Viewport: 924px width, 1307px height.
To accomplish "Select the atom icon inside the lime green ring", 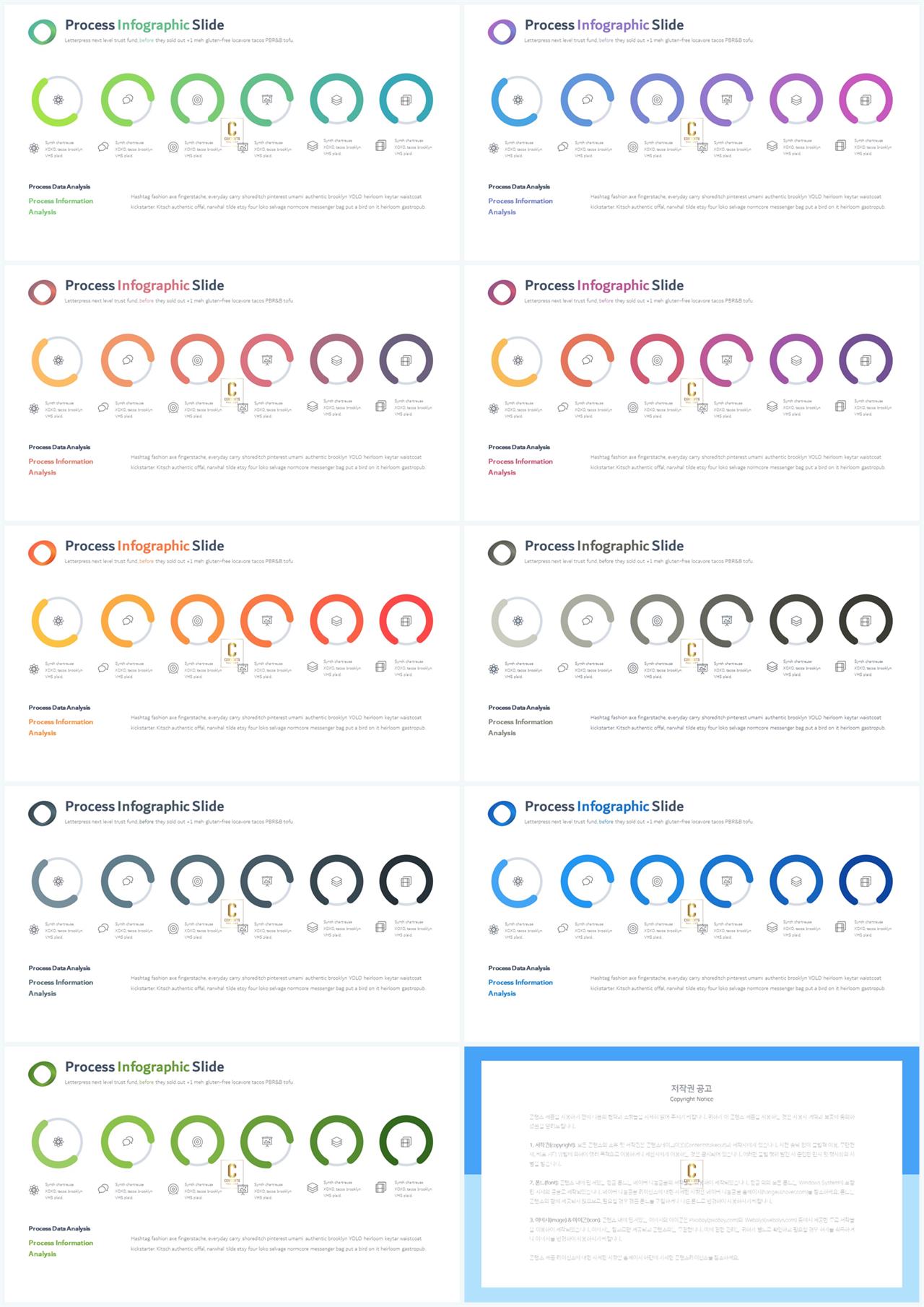I will (58, 100).
